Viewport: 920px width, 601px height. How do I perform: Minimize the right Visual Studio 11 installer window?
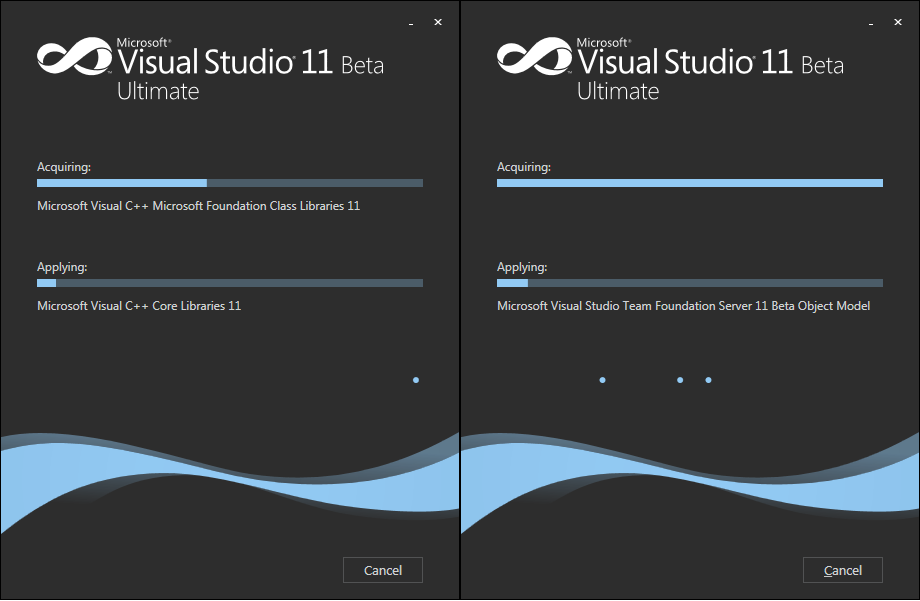[x=871, y=23]
